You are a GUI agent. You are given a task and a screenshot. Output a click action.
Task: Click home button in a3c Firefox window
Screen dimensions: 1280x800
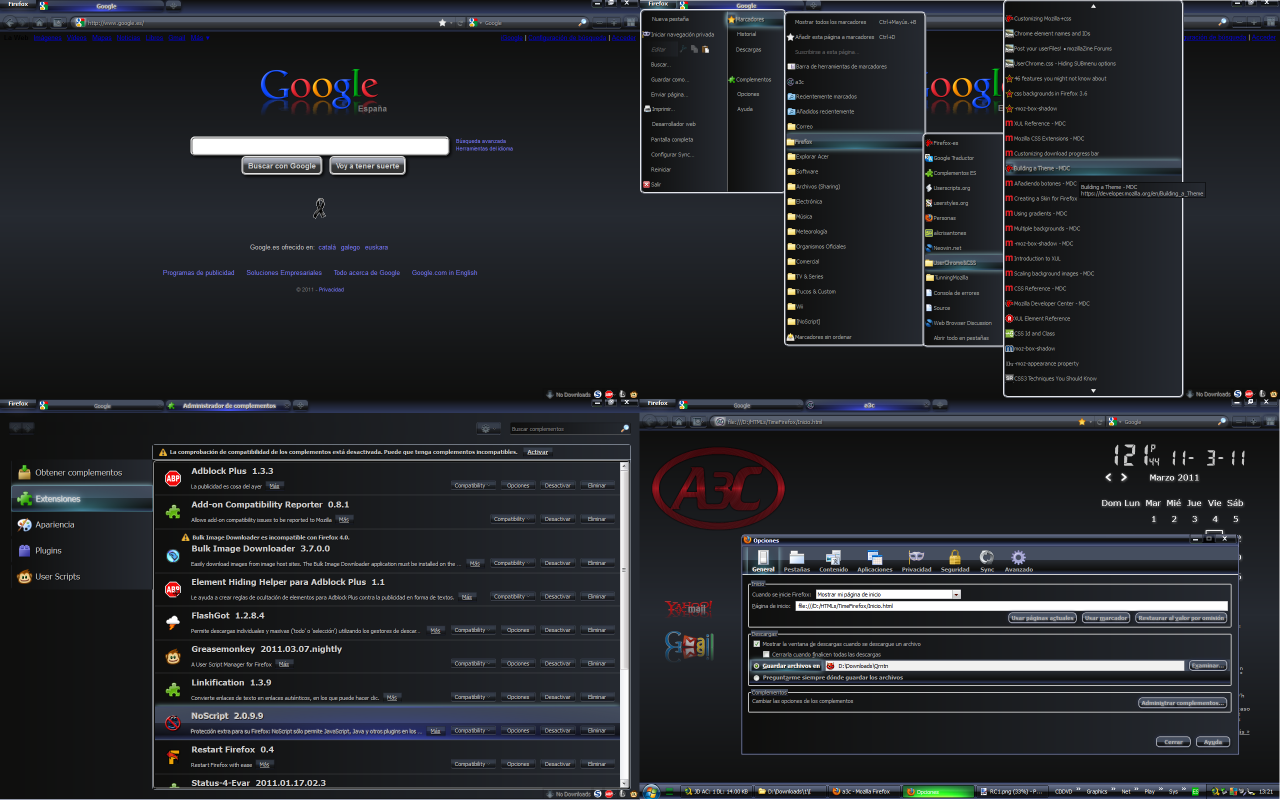click(x=677, y=422)
